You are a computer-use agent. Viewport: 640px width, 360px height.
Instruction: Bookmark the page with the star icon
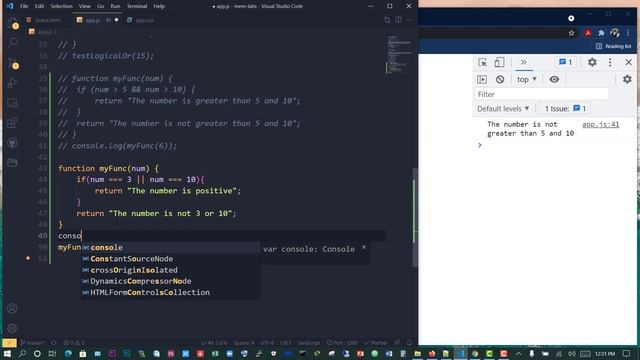[x=571, y=33]
